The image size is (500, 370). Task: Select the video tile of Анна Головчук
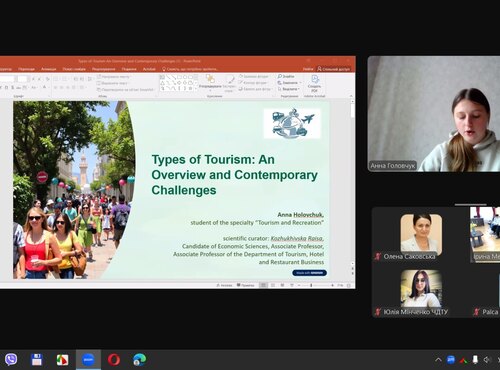coord(434,114)
